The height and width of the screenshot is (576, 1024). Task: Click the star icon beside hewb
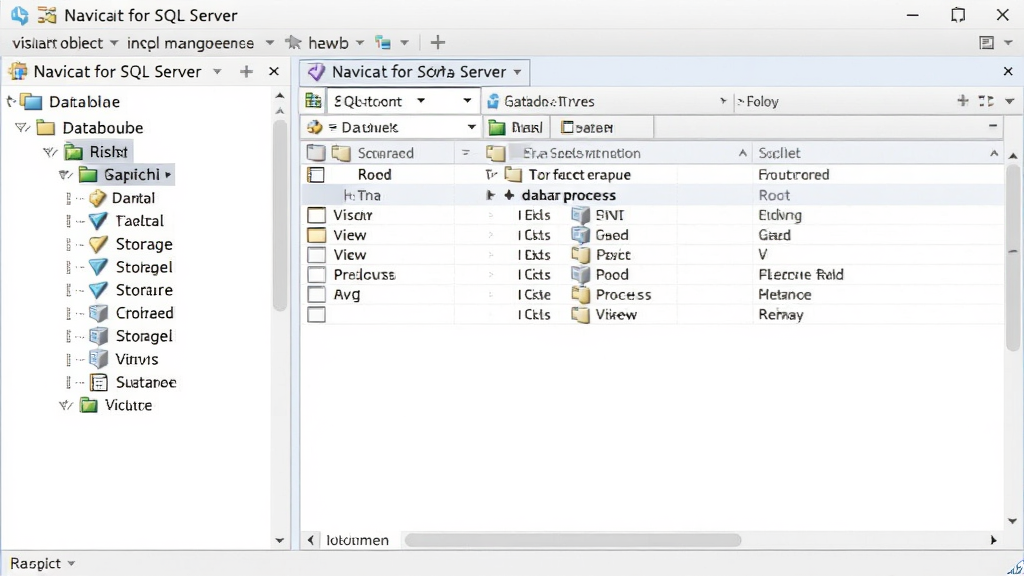tap(293, 42)
